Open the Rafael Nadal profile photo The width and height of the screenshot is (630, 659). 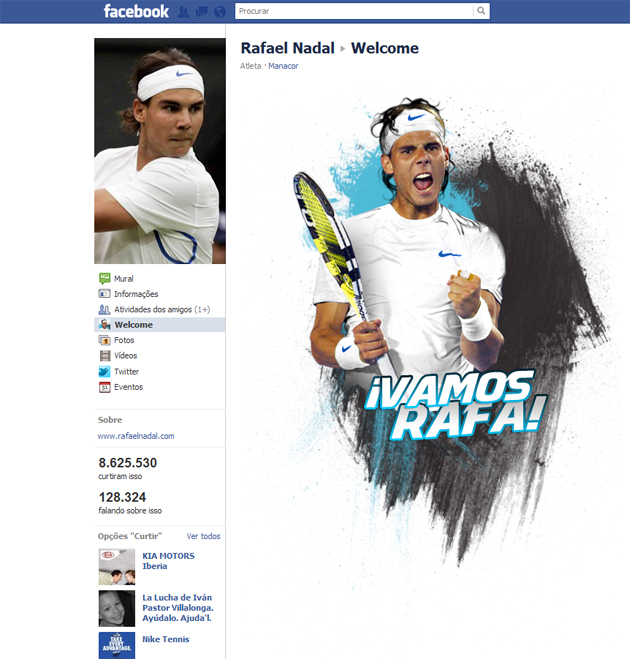coord(160,151)
